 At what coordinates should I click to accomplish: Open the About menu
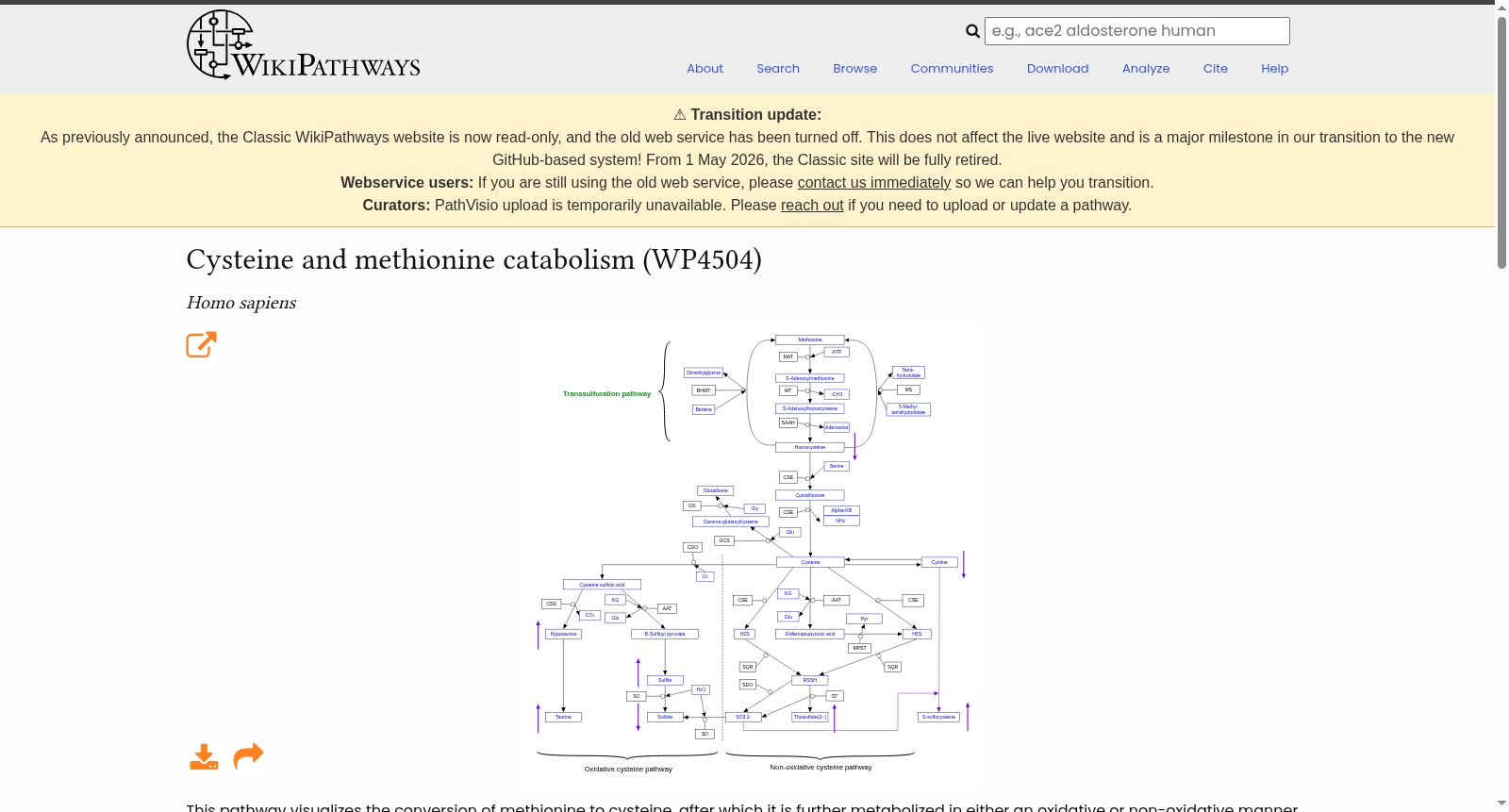pos(705,69)
